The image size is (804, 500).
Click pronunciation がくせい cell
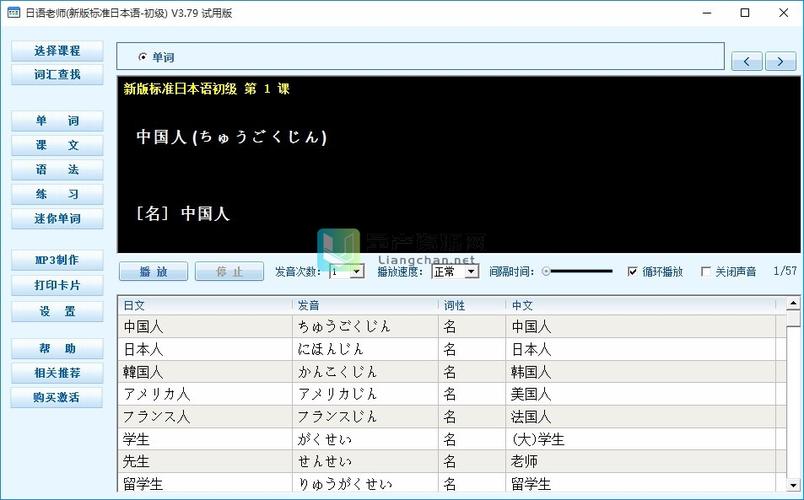365,439
